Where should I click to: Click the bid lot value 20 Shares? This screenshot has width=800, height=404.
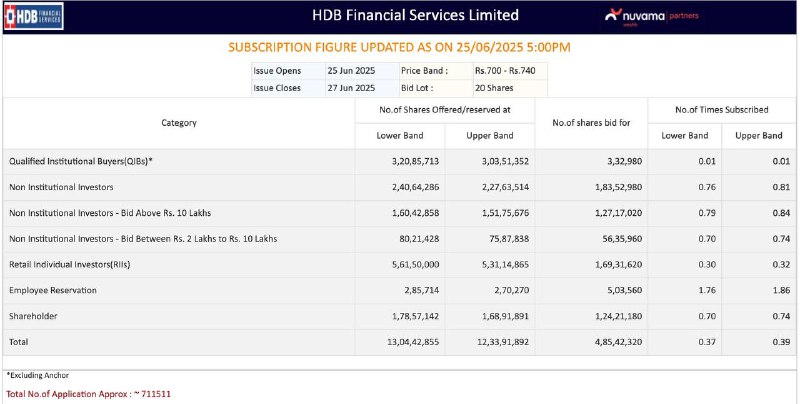[494, 88]
